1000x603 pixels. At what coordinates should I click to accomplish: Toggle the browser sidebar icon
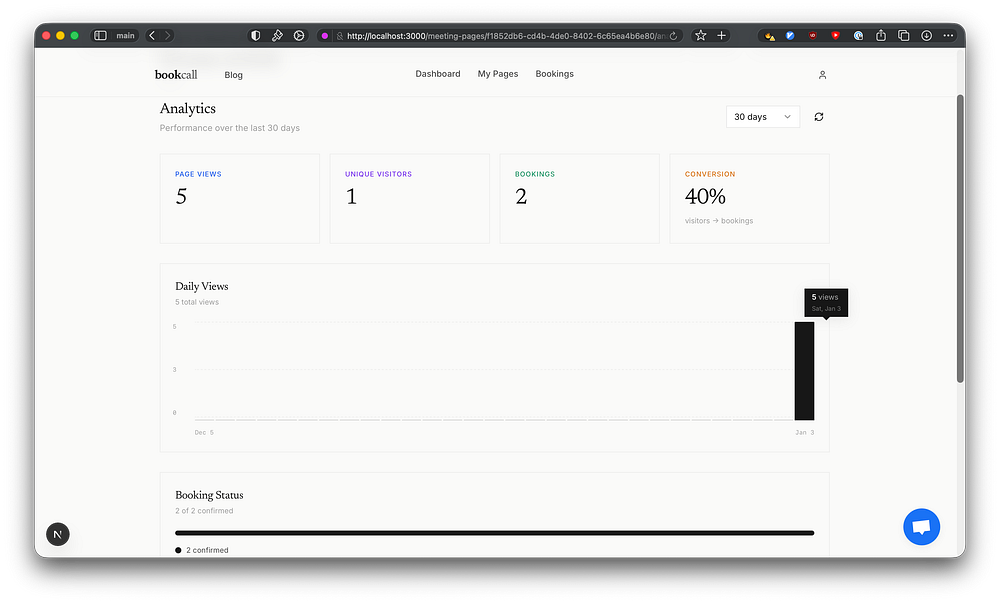(100, 36)
